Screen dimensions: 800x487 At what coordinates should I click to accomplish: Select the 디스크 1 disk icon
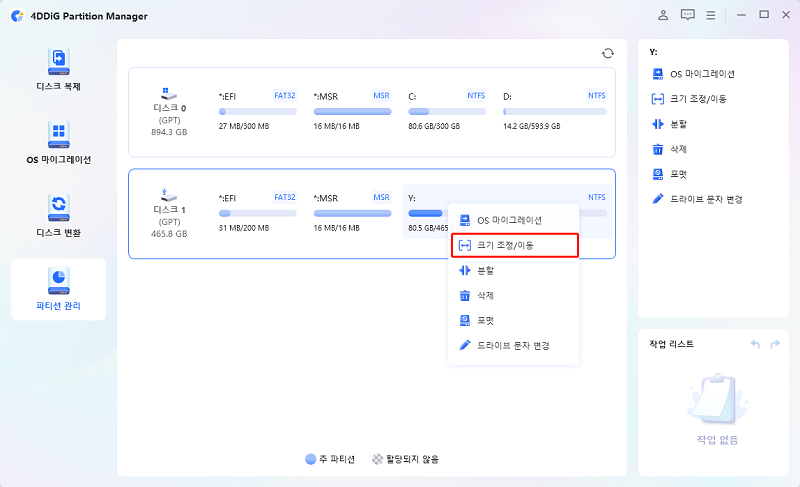coord(169,196)
